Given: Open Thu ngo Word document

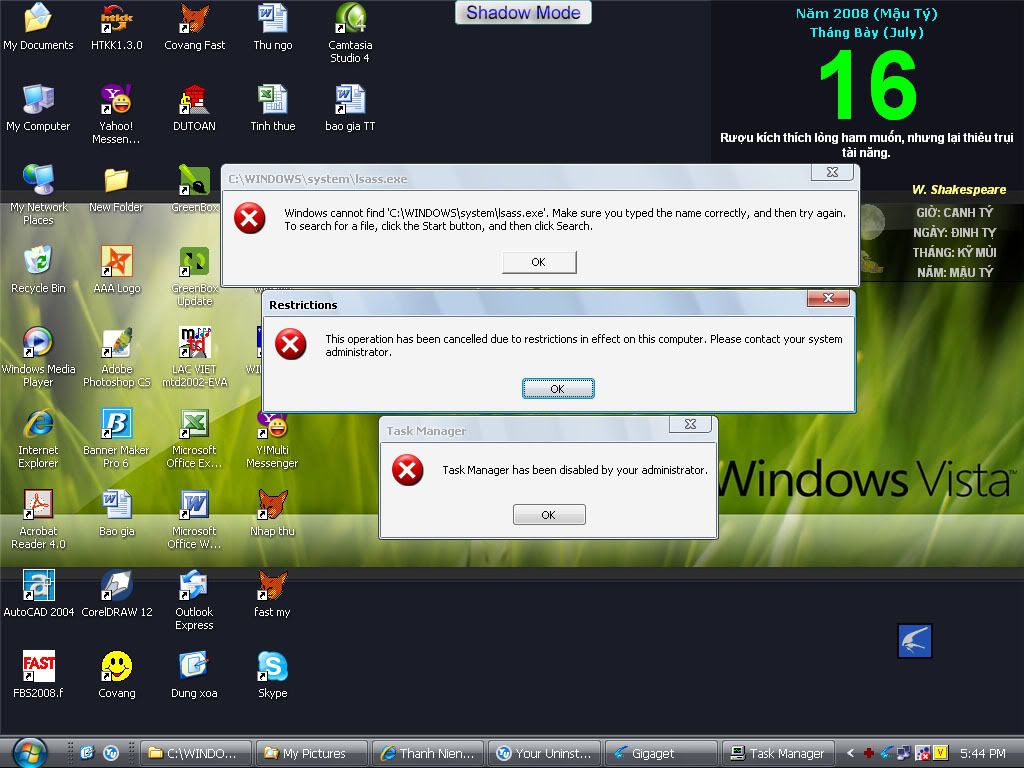Looking at the screenshot, I should click(272, 27).
